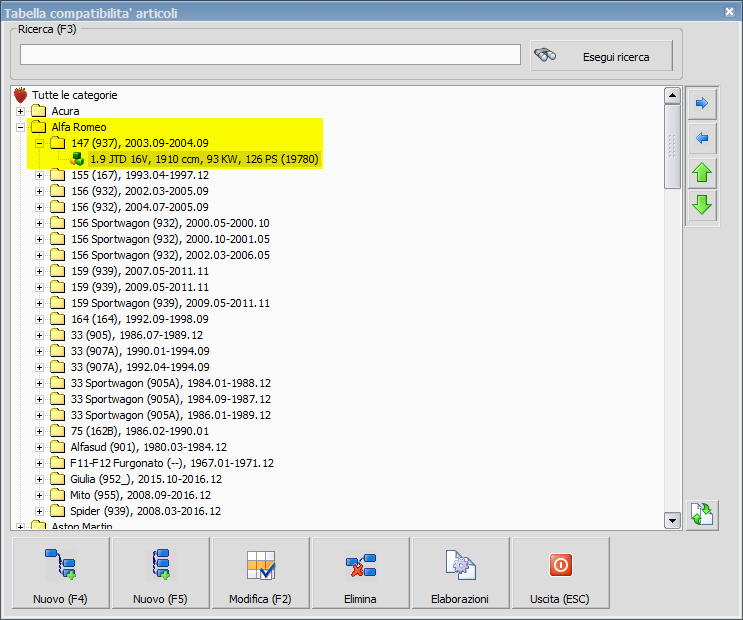Expand the Mito (955) node
Screen dimensions: 743x620
(39, 495)
